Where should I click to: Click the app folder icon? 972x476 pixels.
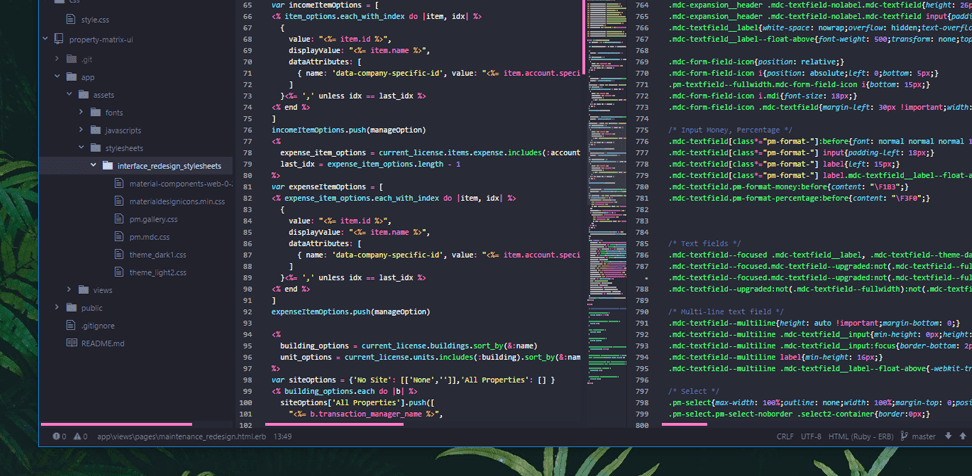[x=71, y=77]
